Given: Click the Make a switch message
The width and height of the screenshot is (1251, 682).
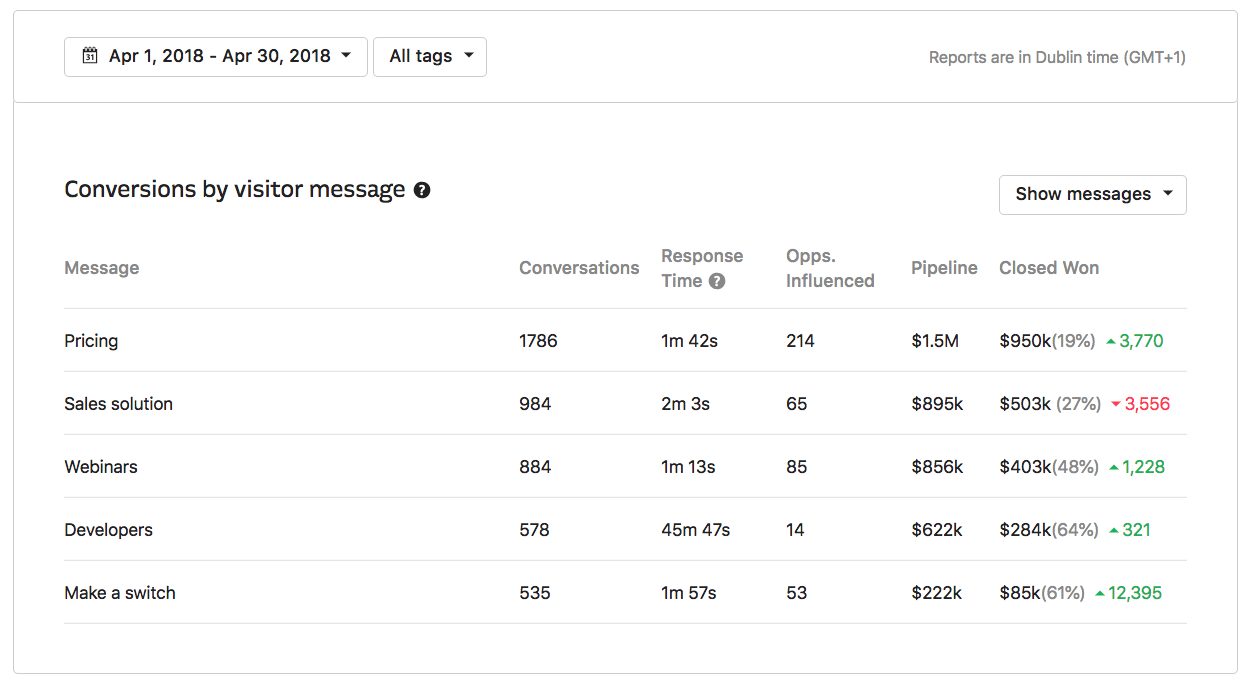Looking at the screenshot, I should (120, 593).
